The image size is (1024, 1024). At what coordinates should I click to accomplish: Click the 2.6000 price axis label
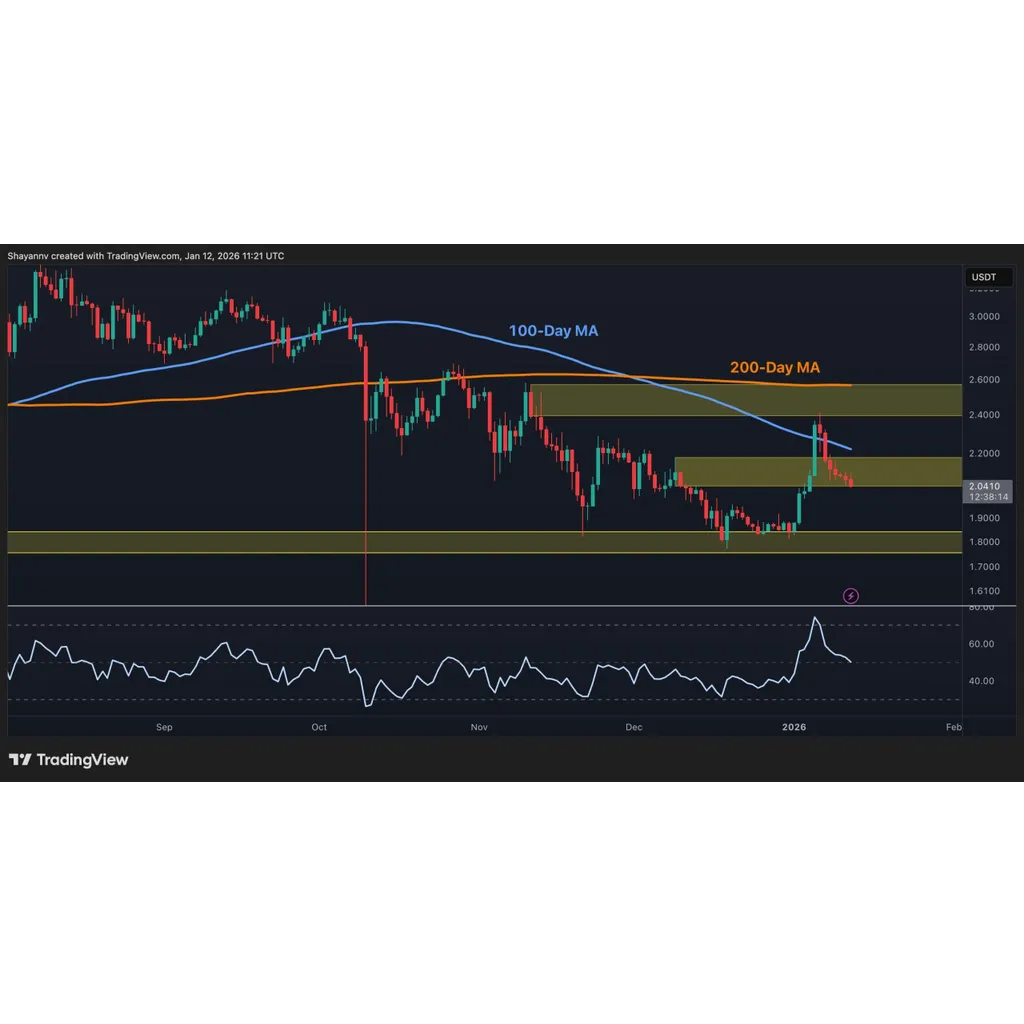[984, 380]
